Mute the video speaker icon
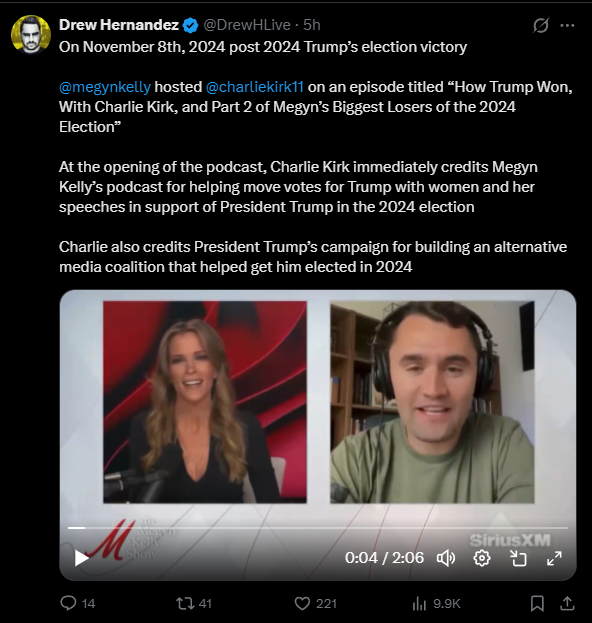 coord(446,558)
